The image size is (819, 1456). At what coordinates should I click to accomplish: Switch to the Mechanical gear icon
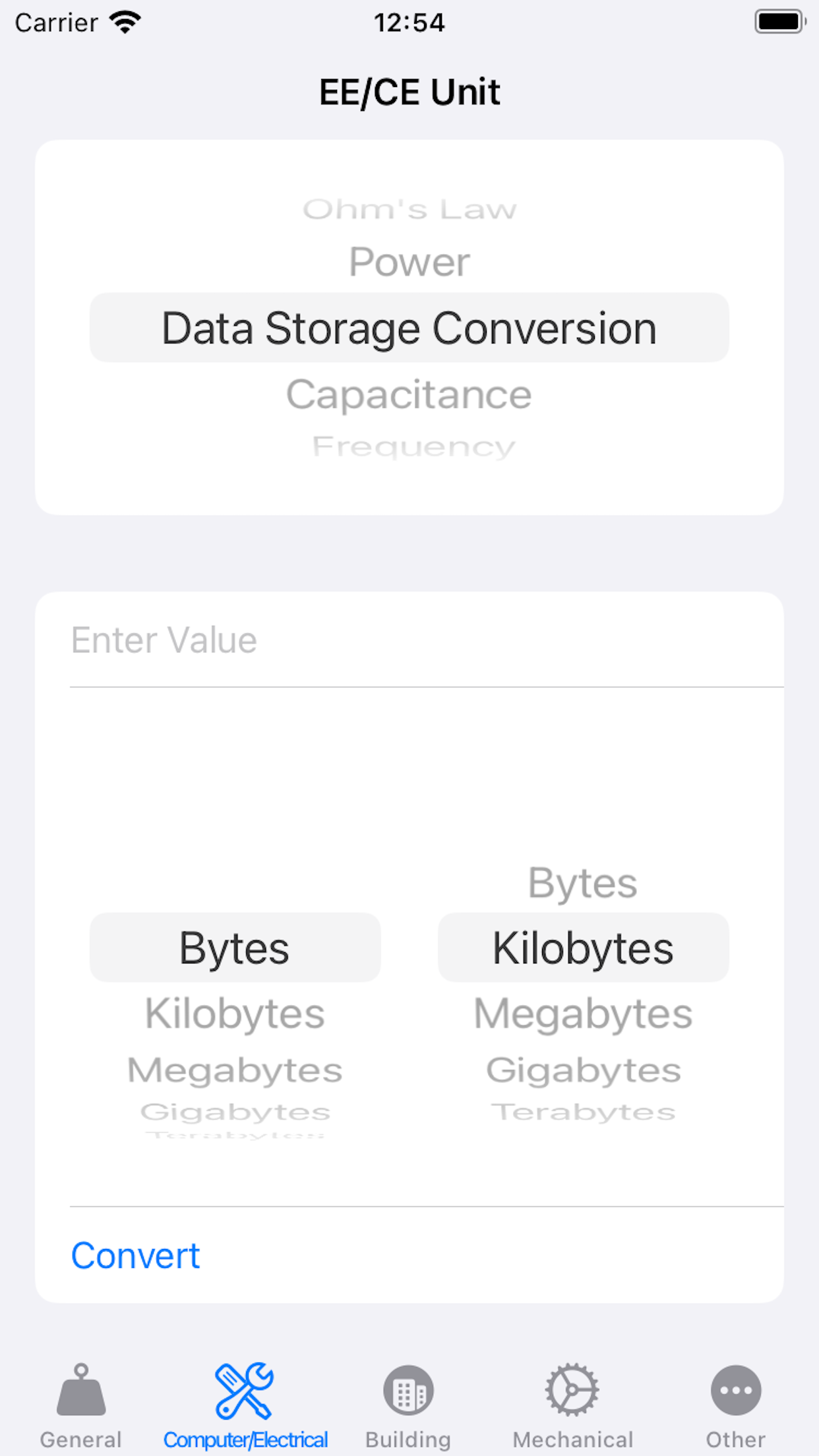point(572,1390)
